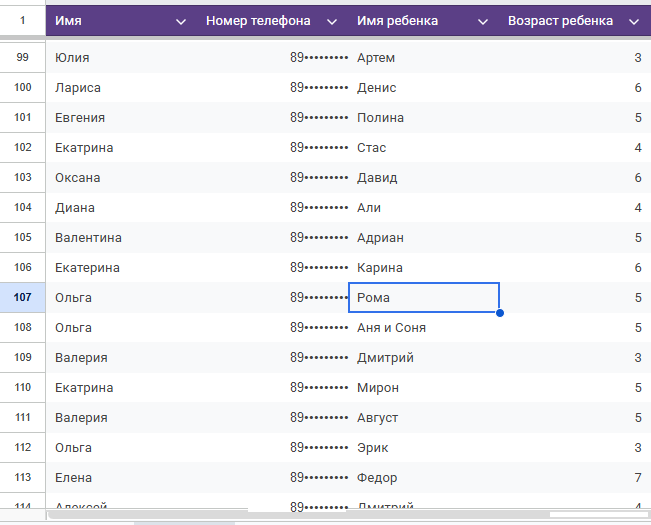Screen dimensions: 651x525
Task: Select row header 103
Action: pyautogui.click(x=22, y=177)
